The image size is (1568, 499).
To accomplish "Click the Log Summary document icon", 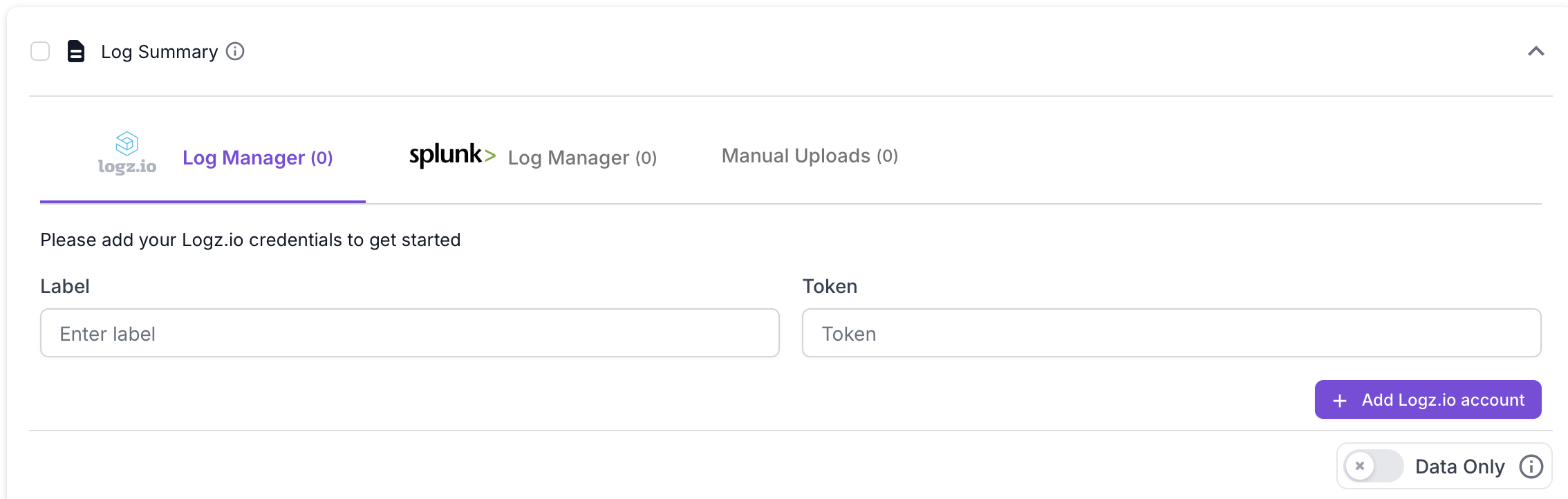I will coord(76,51).
